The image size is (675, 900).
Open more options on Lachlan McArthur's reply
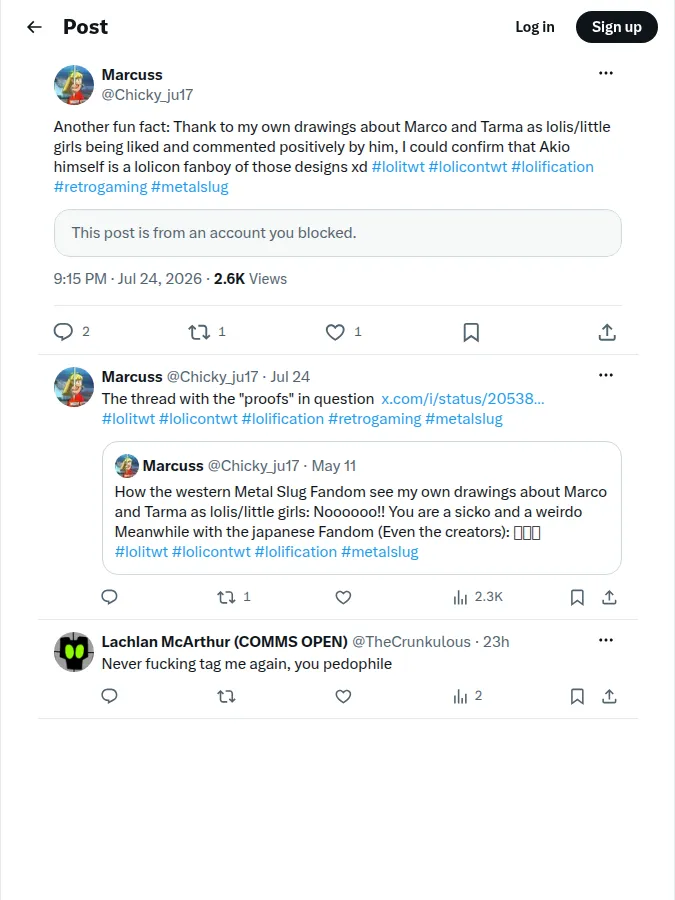(606, 641)
